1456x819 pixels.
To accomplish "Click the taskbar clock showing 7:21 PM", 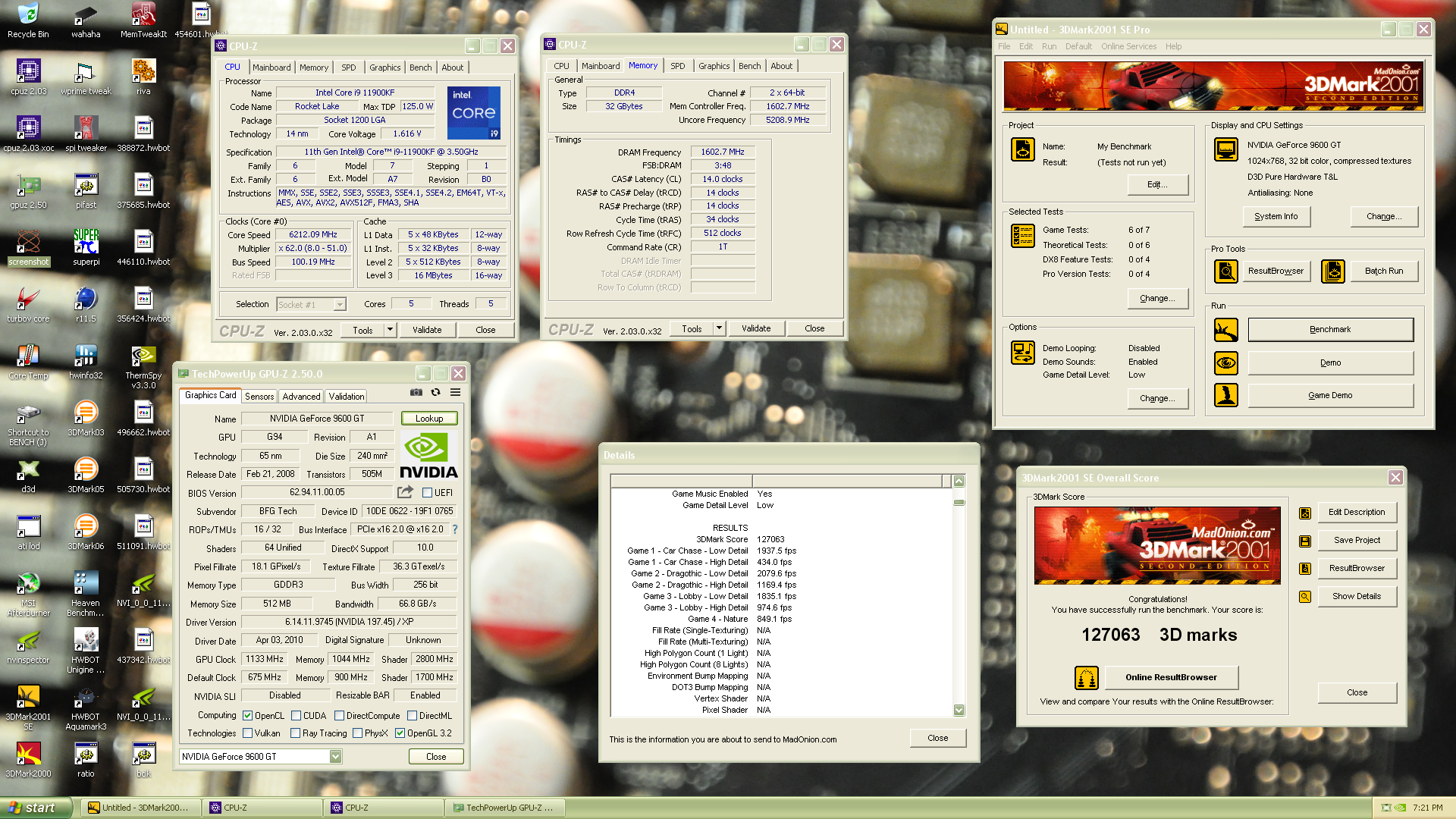I will click(1427, 808).
